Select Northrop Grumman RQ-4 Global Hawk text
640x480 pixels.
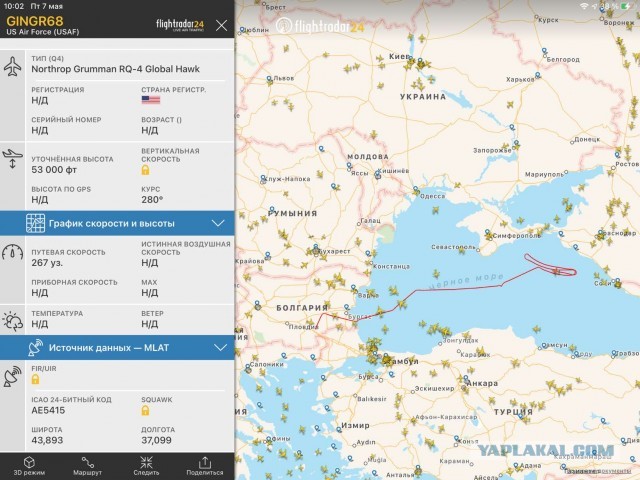click(x=116, y=69)
